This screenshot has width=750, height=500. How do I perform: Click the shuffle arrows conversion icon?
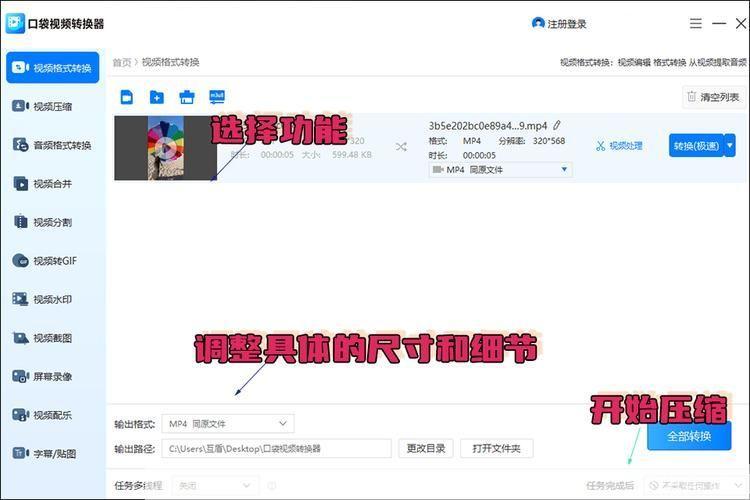pos(401,147)
